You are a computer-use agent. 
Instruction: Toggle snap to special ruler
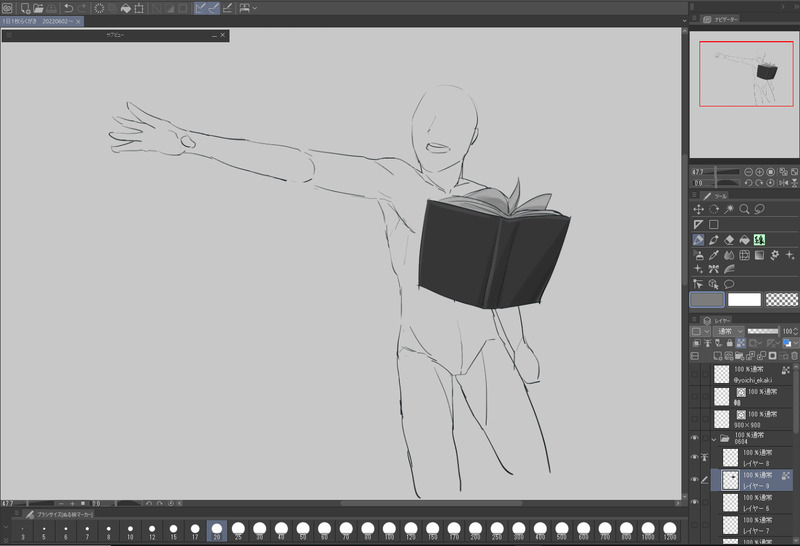point(214,8)
